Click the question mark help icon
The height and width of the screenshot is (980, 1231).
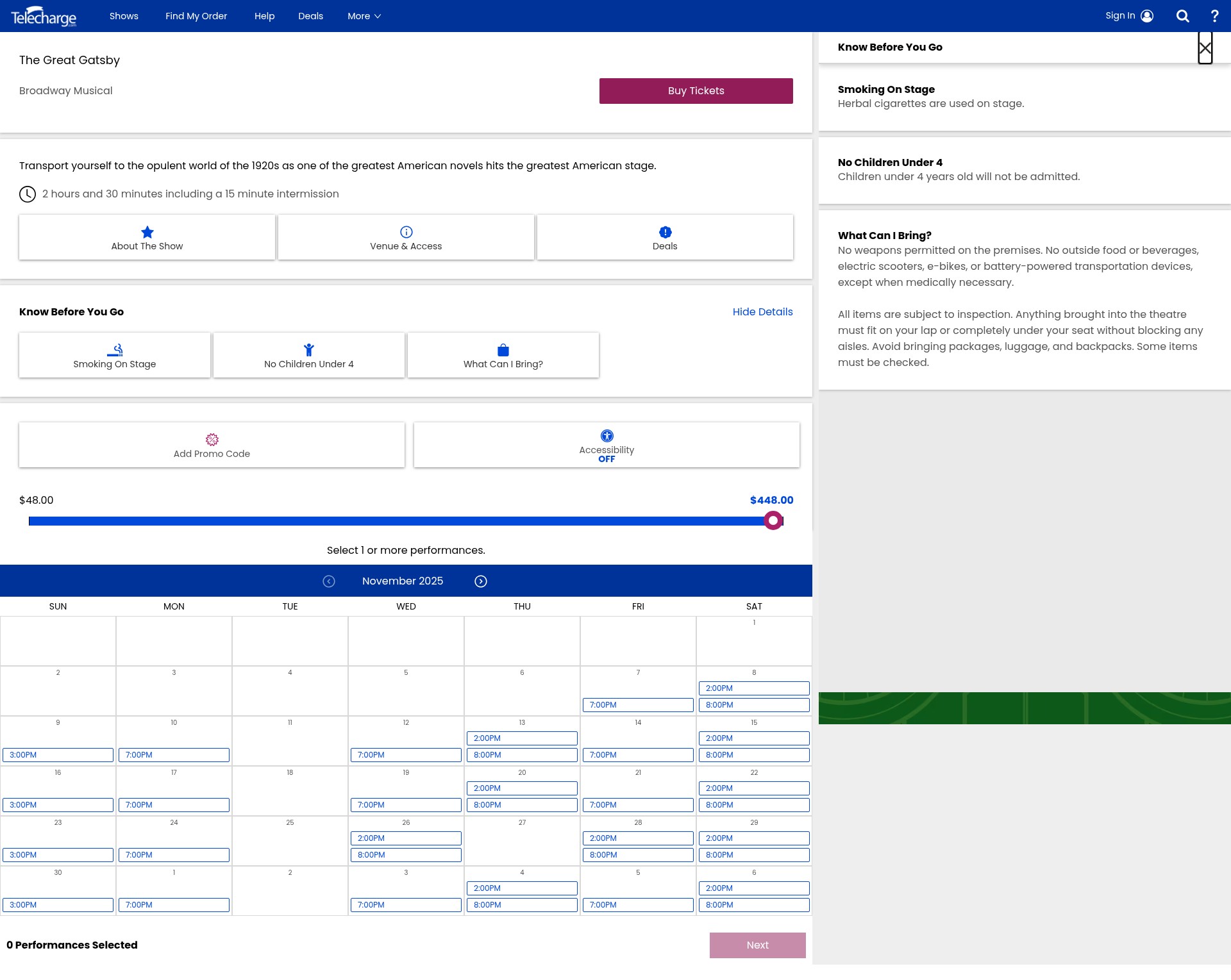tap(1214, 16)
